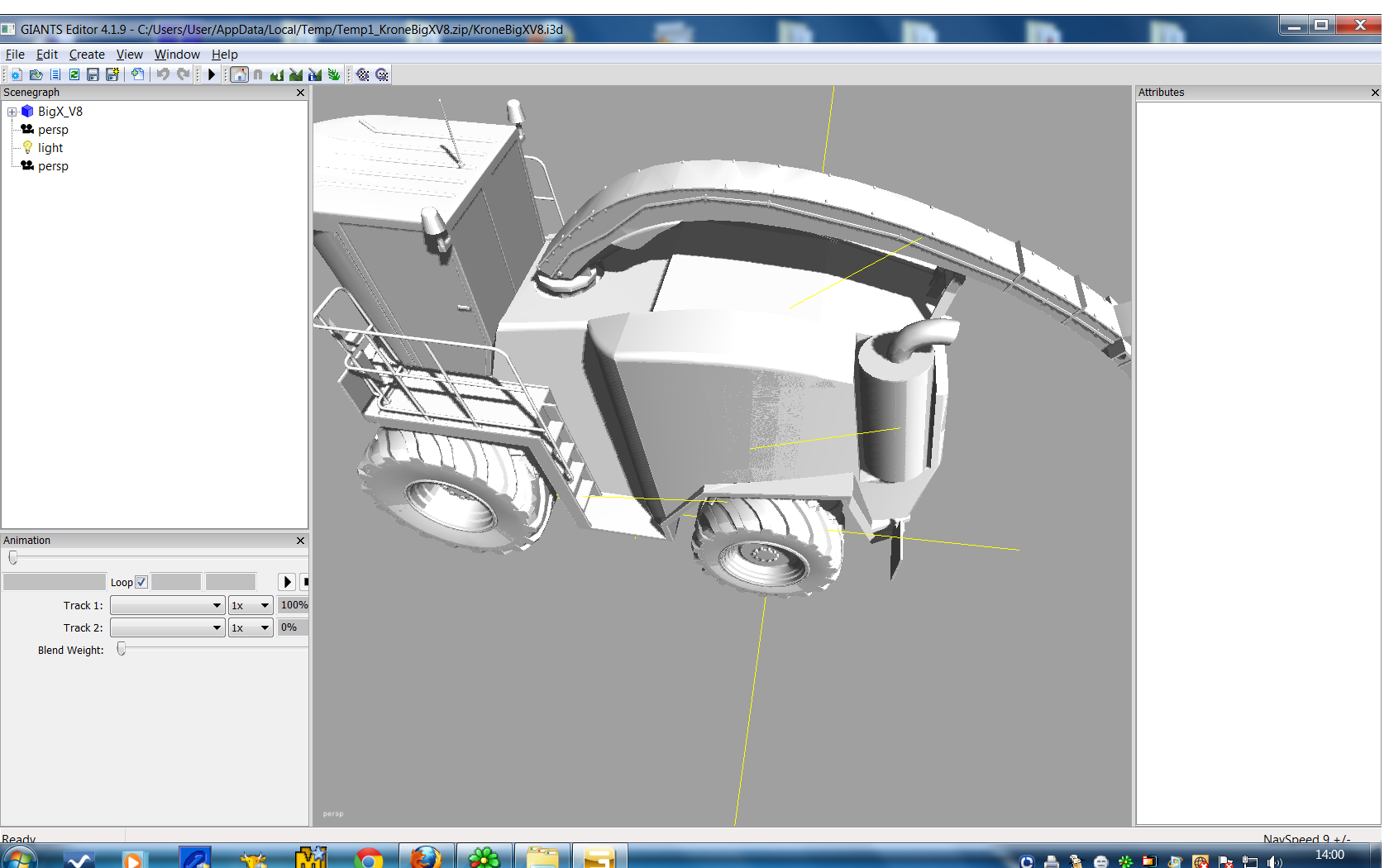Open the ICQ green flower taskbar icon

pos(484,857)
